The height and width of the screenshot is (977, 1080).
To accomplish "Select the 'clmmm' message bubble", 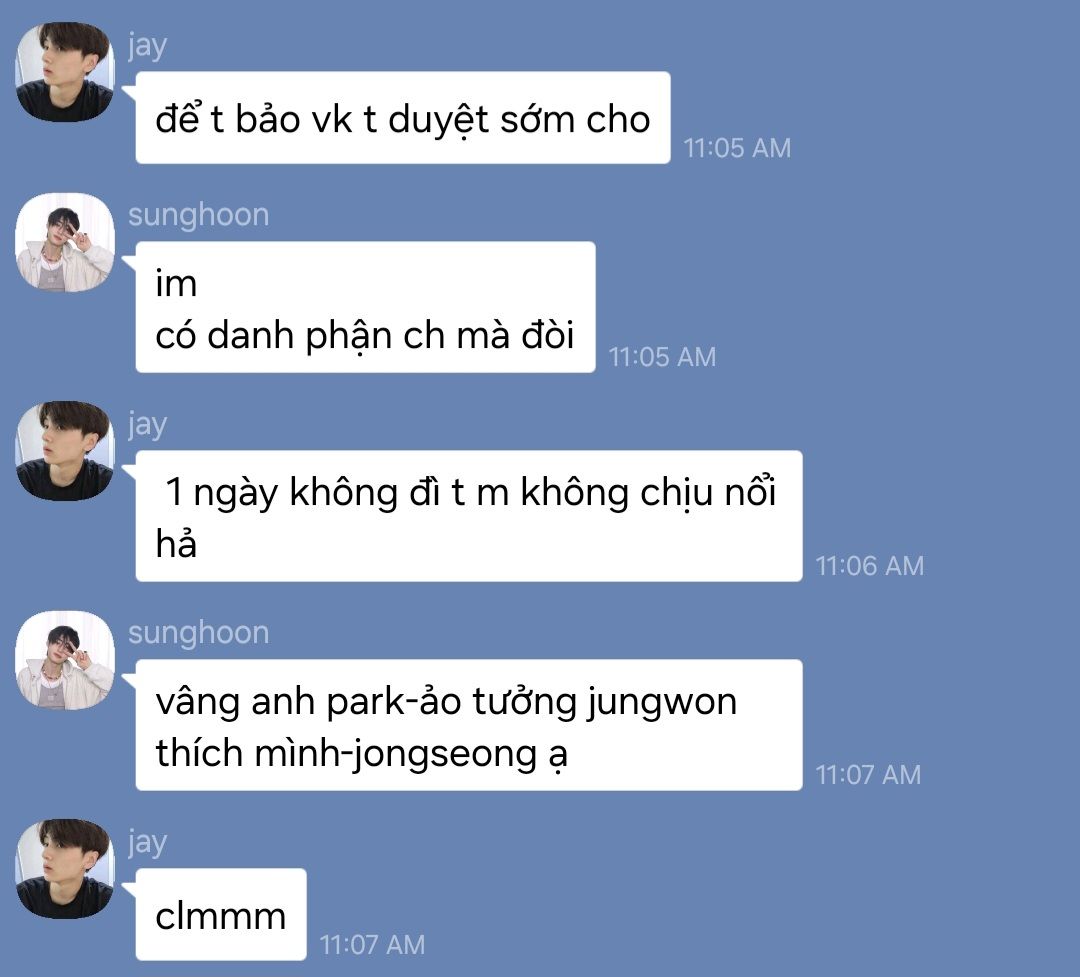I will (x=221, y=914).
